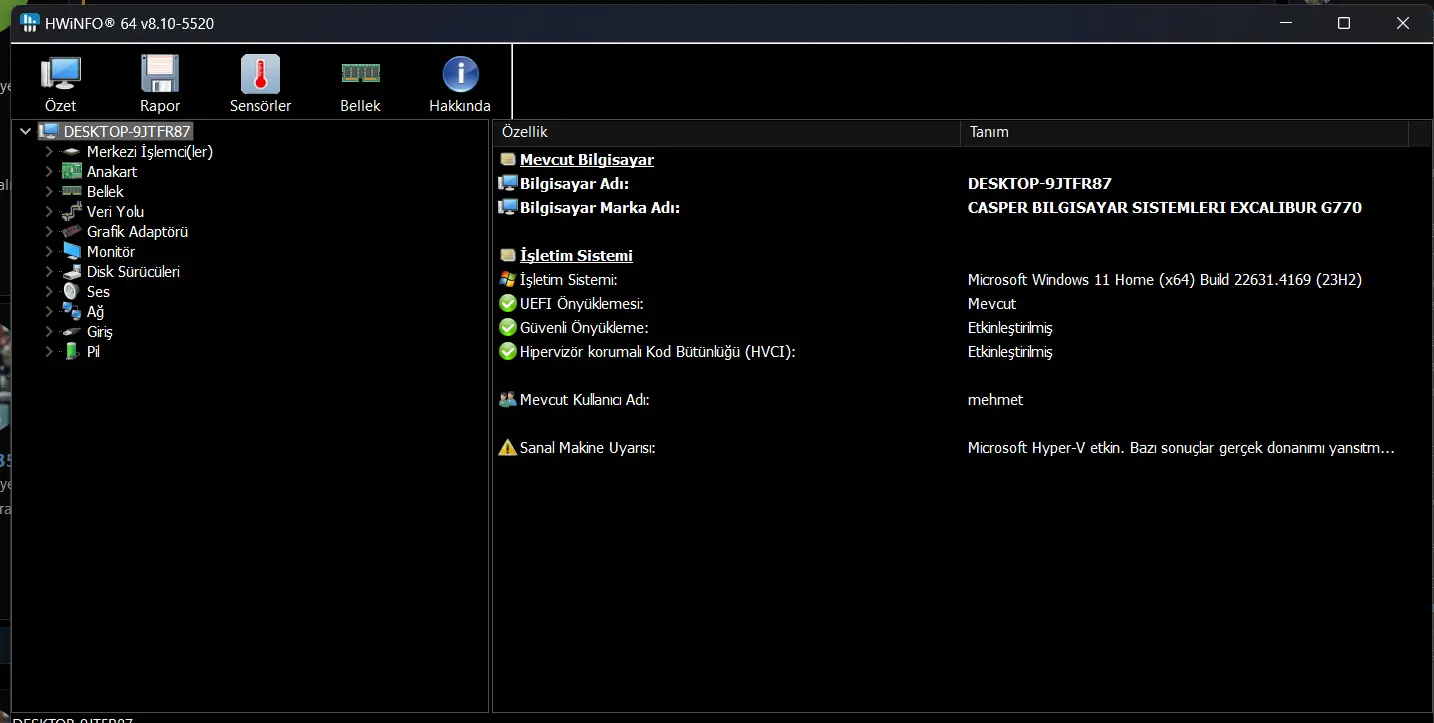This screenshot has width=1434, height=723.
Task: Click the Mevcut value for UEFI Önyüklemesi
Action: [992, 303]
